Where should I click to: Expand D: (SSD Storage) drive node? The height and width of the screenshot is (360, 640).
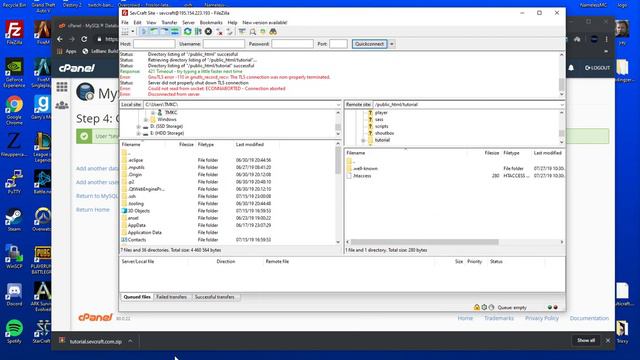tap(138, 127)
